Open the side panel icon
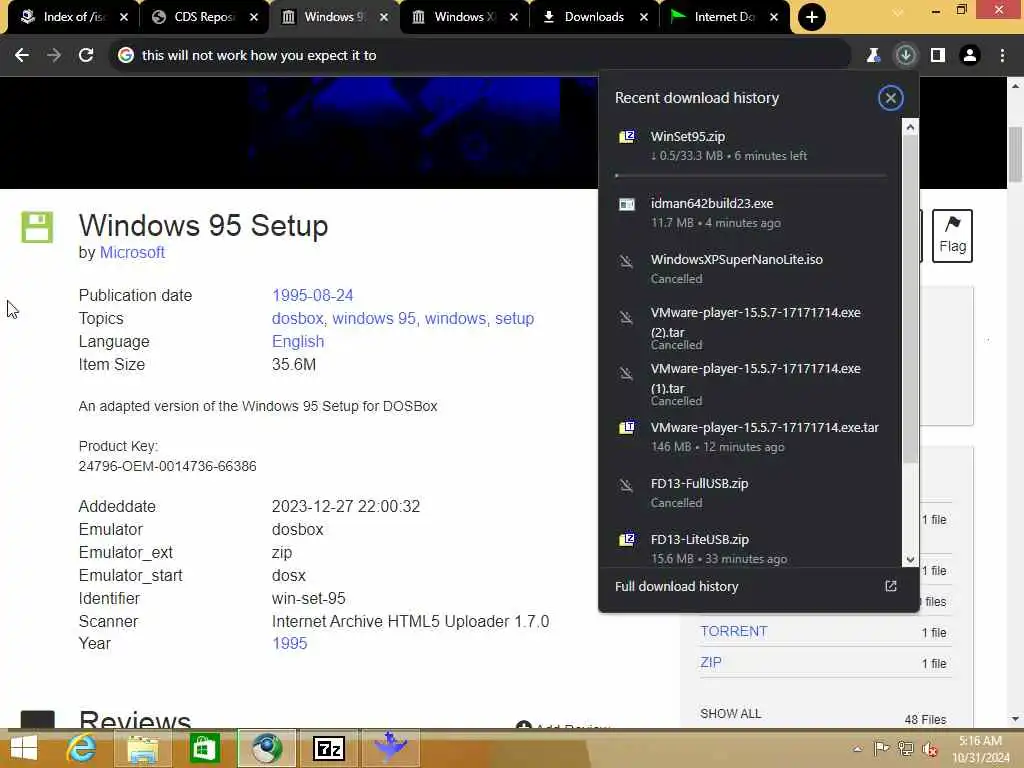The height and width of the screenshot is (768, 1024). coord(938,56)
